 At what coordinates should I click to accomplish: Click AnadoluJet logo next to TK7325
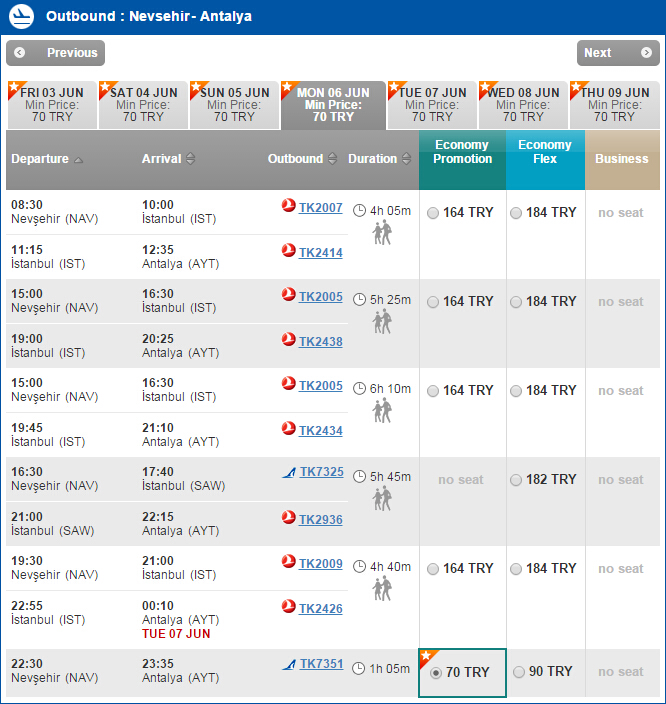tap(289, 471)
